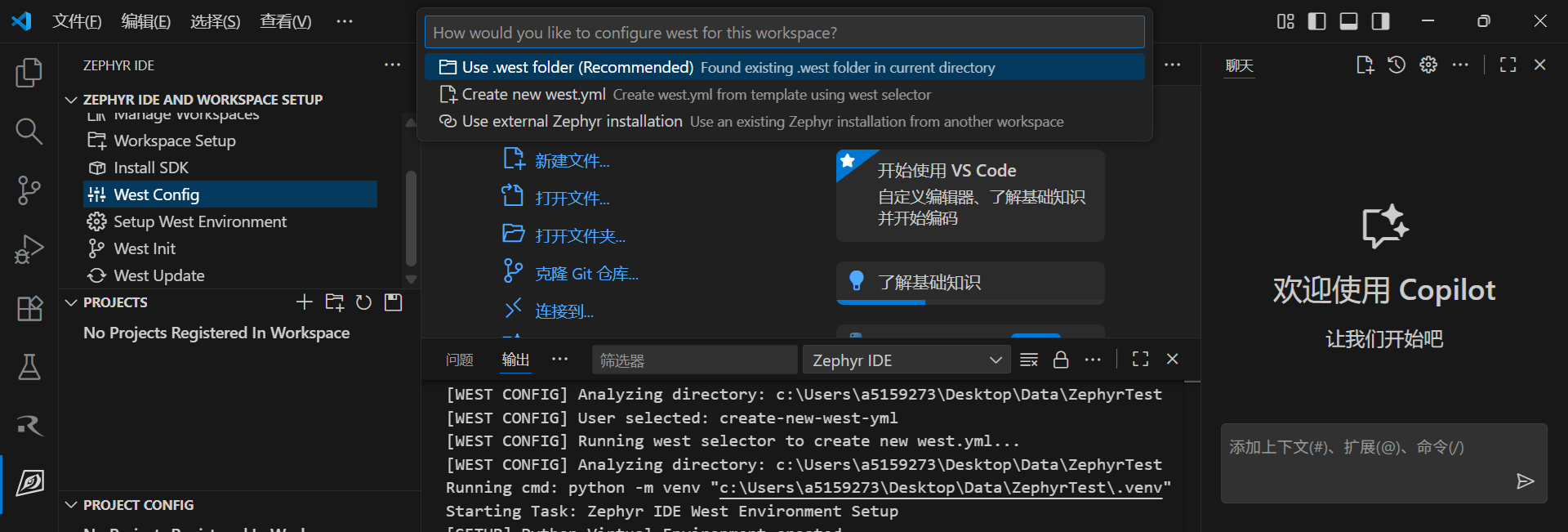1568x532 pixels.
Task: Choose Use external Zephyr installation option
Action: [x=784, y=121]
